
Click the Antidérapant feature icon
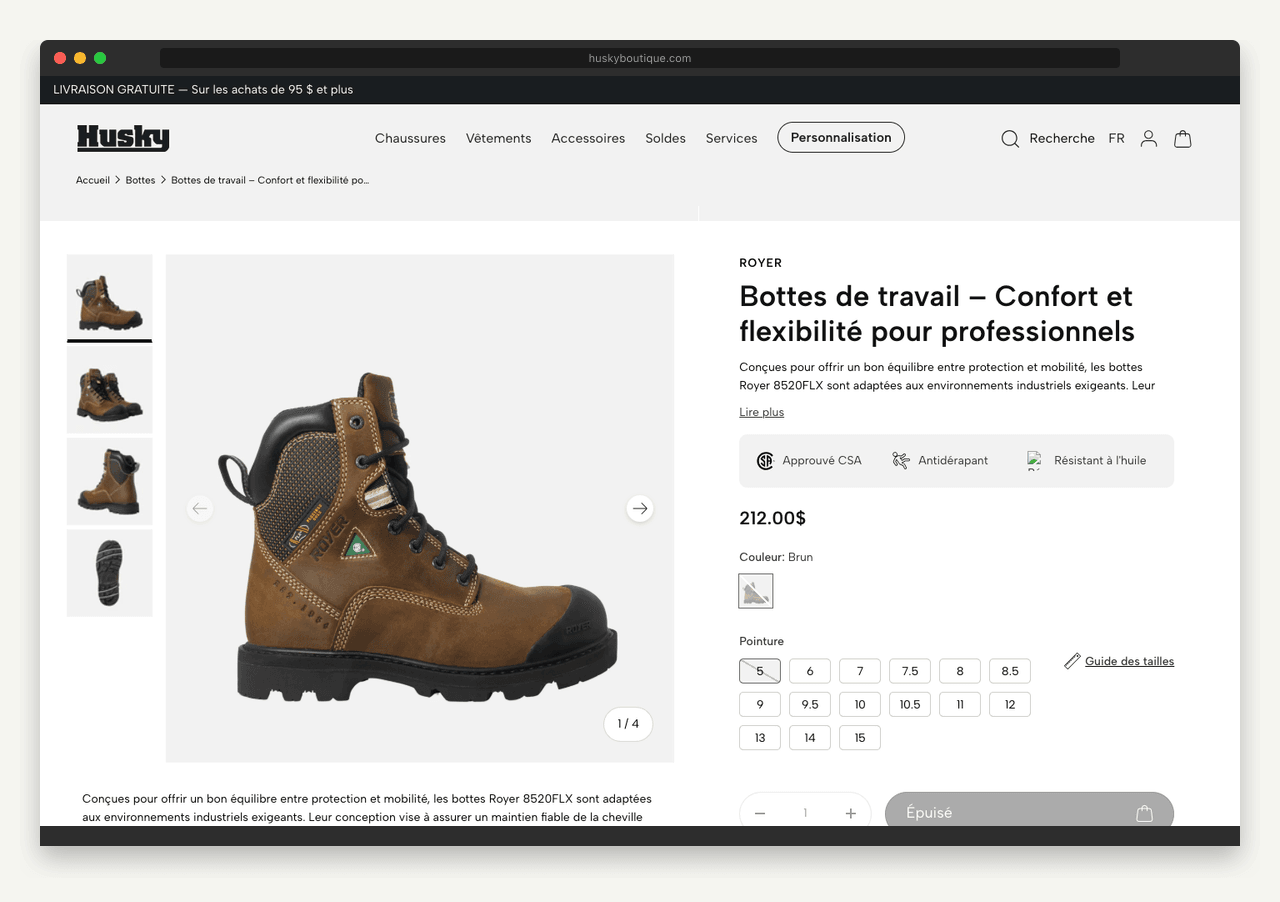tap(901, 459)
